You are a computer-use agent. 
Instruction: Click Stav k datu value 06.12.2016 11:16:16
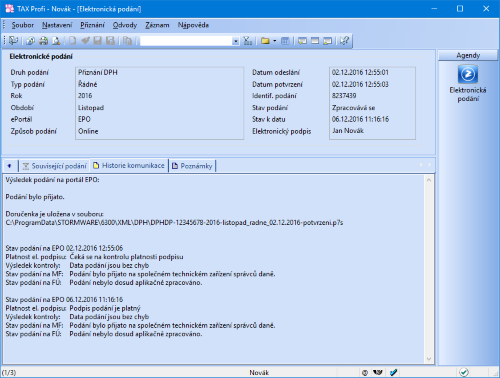coord(360,119)
